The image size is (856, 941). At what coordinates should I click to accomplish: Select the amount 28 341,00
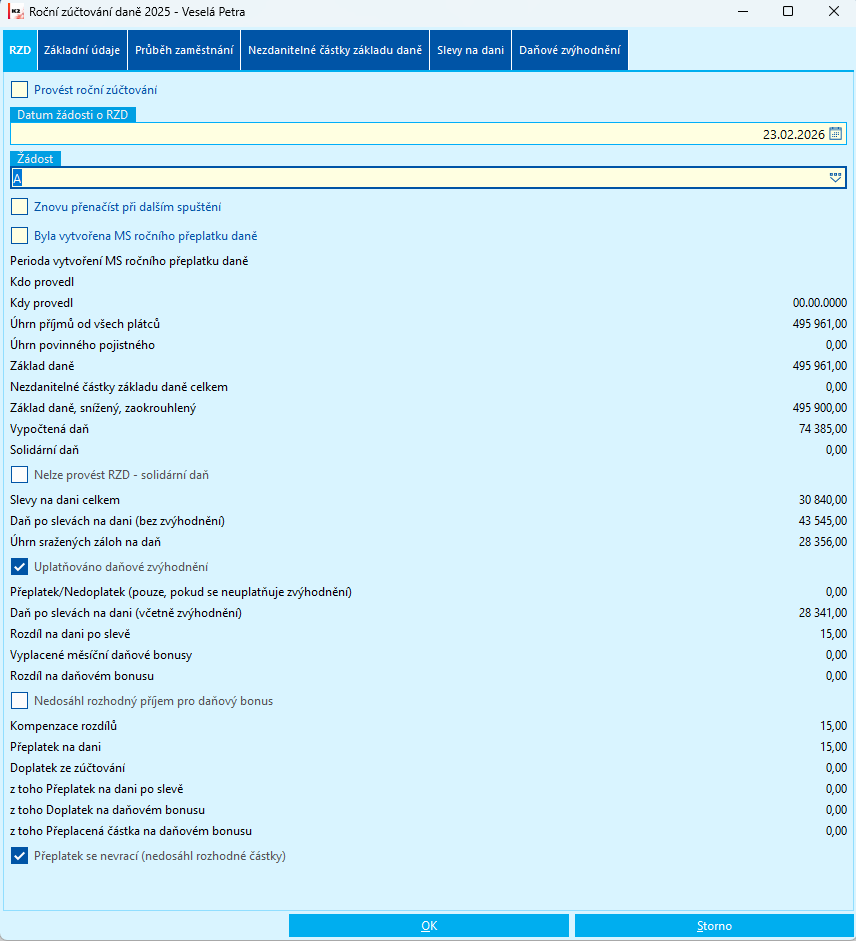click(823, 613)
